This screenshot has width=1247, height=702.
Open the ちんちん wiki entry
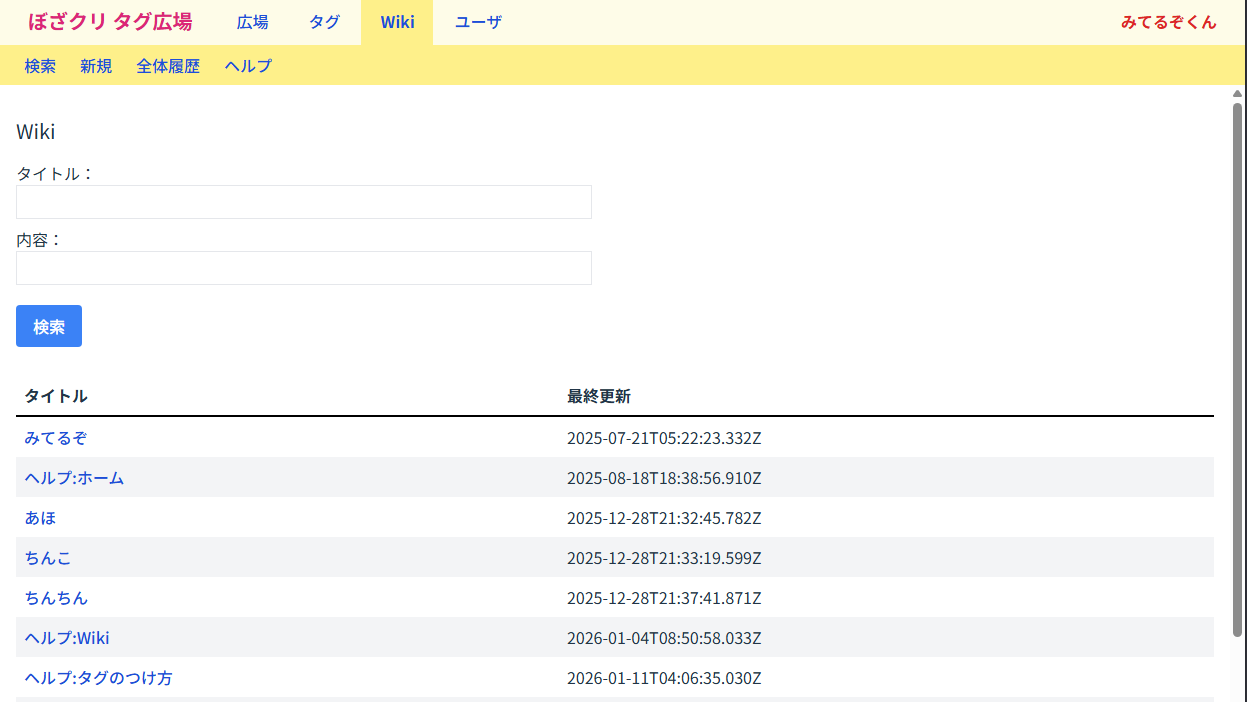56,598
